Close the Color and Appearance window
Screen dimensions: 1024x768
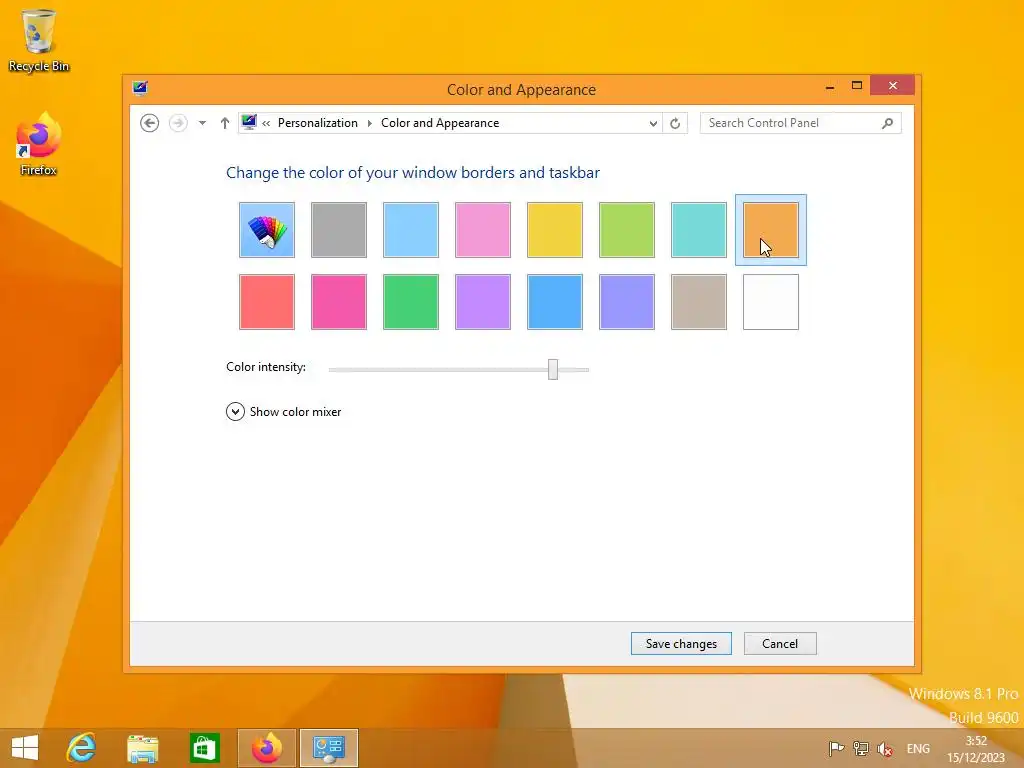[893, 86]
